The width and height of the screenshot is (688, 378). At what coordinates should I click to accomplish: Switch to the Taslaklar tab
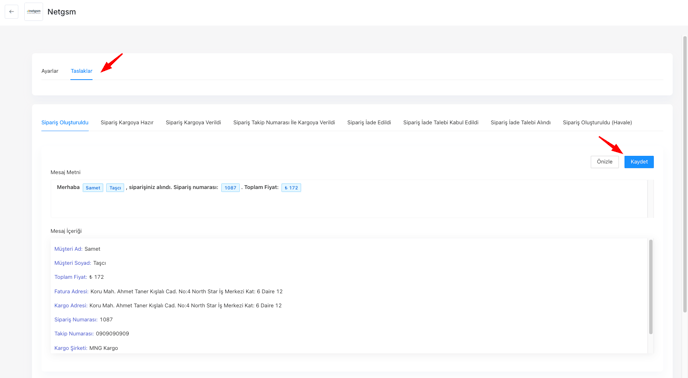coord(82,71)
